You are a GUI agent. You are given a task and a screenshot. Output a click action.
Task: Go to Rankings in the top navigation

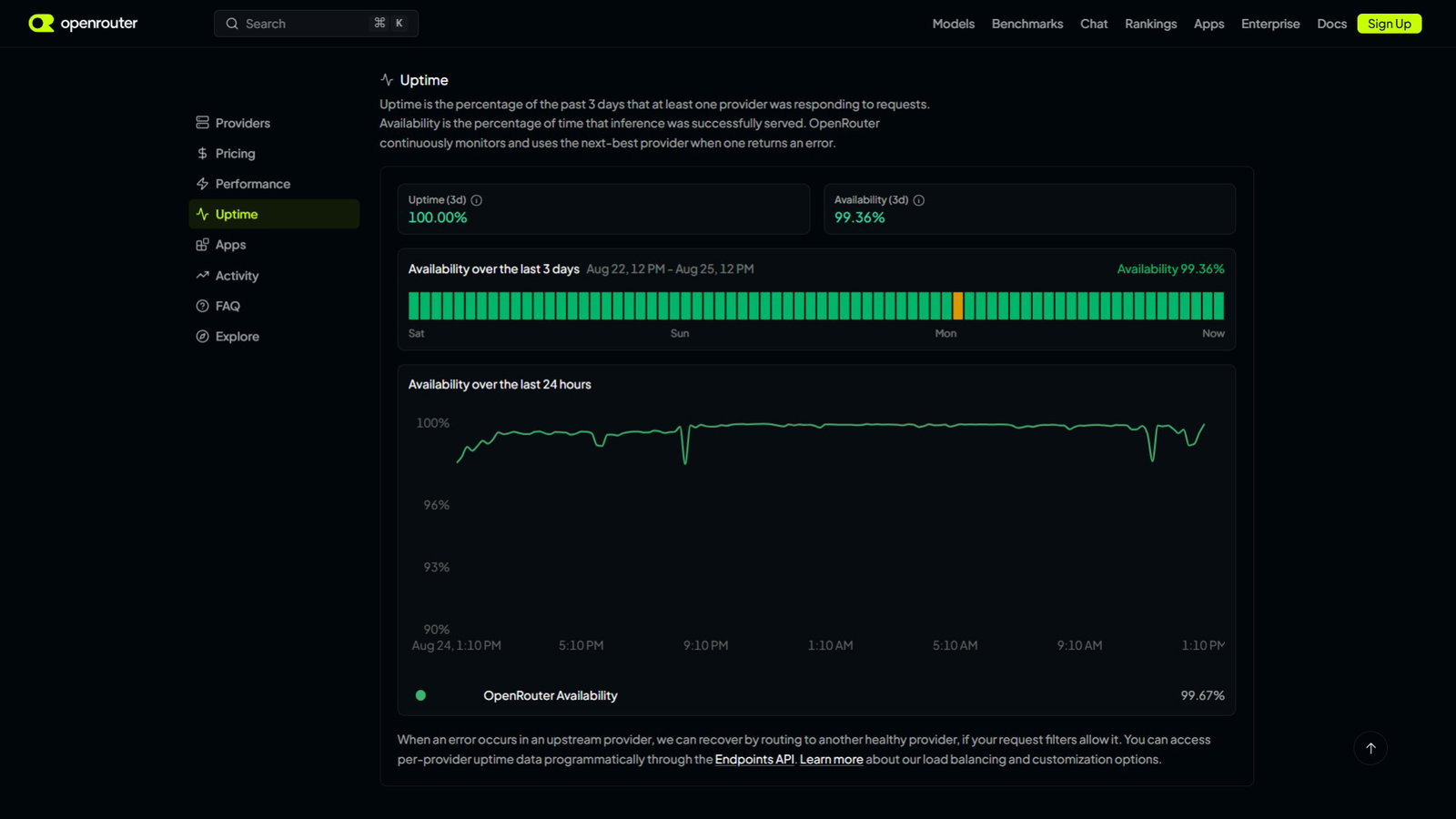pyautogui.click(x=1150, y=24)
